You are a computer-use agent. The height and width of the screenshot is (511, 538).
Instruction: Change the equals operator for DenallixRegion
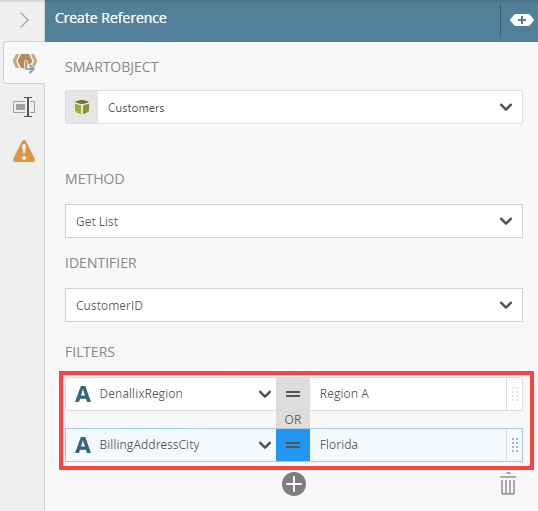coord(293,394)
